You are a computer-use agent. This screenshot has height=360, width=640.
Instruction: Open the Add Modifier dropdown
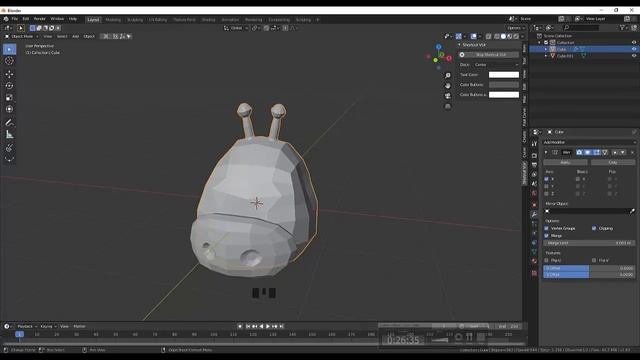point(589,142)
